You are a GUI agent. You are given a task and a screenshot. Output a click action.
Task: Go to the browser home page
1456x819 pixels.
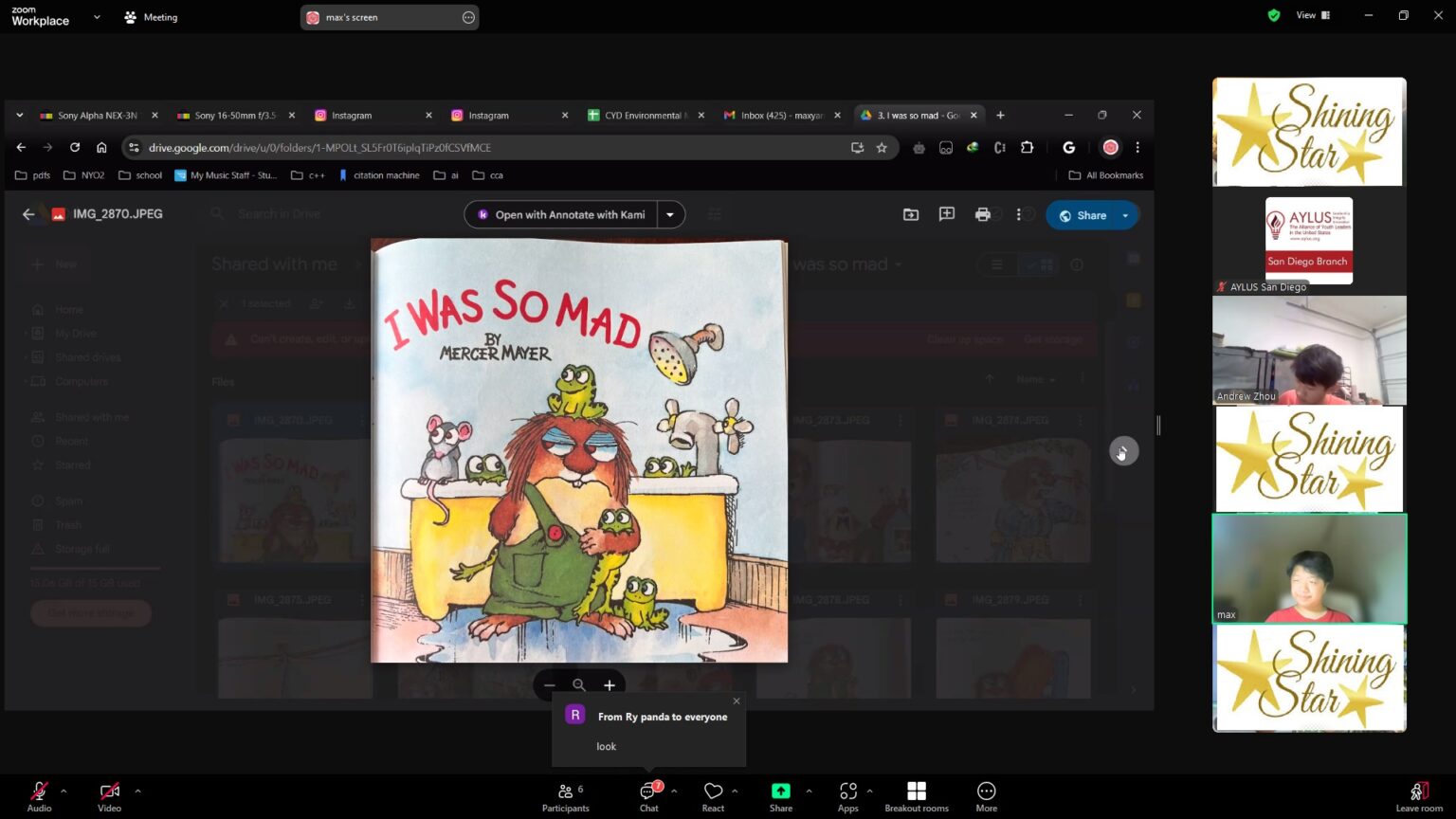101,147
